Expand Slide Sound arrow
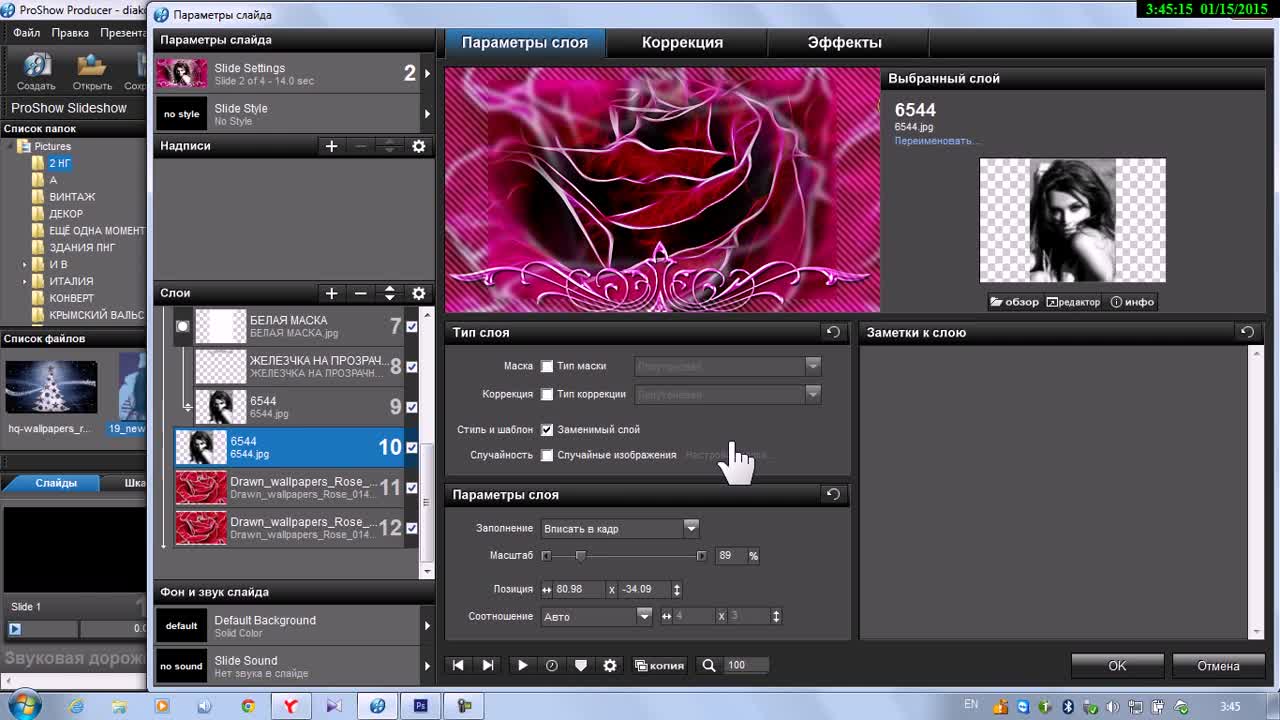The height and width of the screenshot is (720, 1280). [x=427, y=666]
